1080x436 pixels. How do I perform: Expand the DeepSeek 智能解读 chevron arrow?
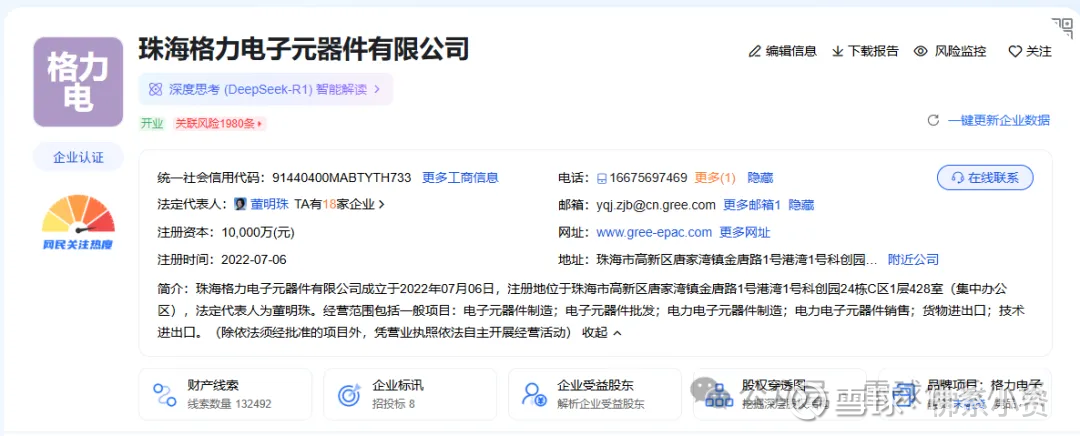377,90
